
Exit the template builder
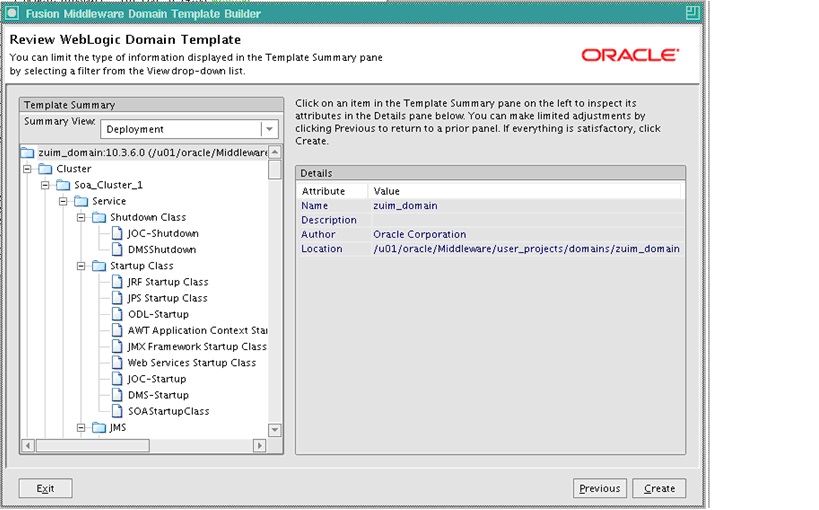pos(45,488)
